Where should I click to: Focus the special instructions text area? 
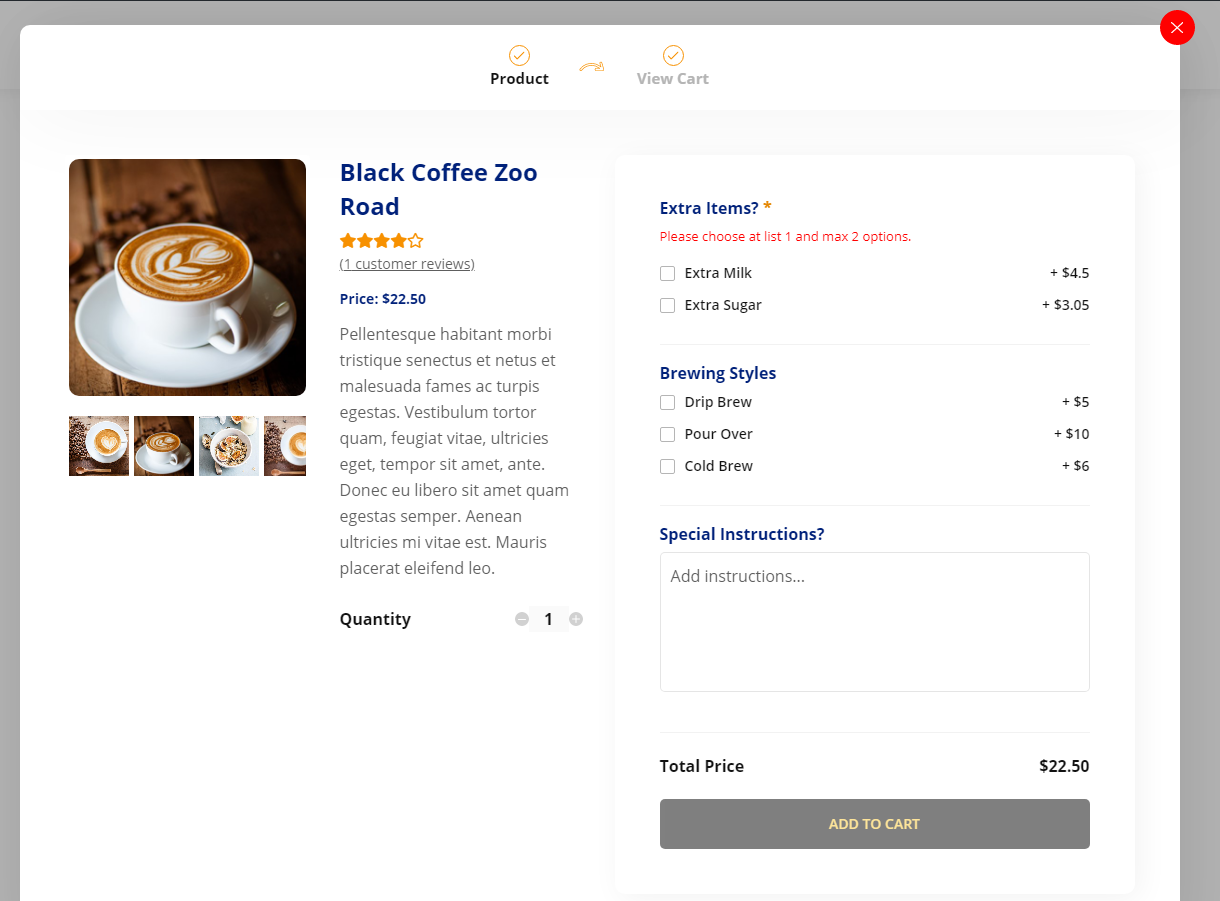click(x=874, y=621)
